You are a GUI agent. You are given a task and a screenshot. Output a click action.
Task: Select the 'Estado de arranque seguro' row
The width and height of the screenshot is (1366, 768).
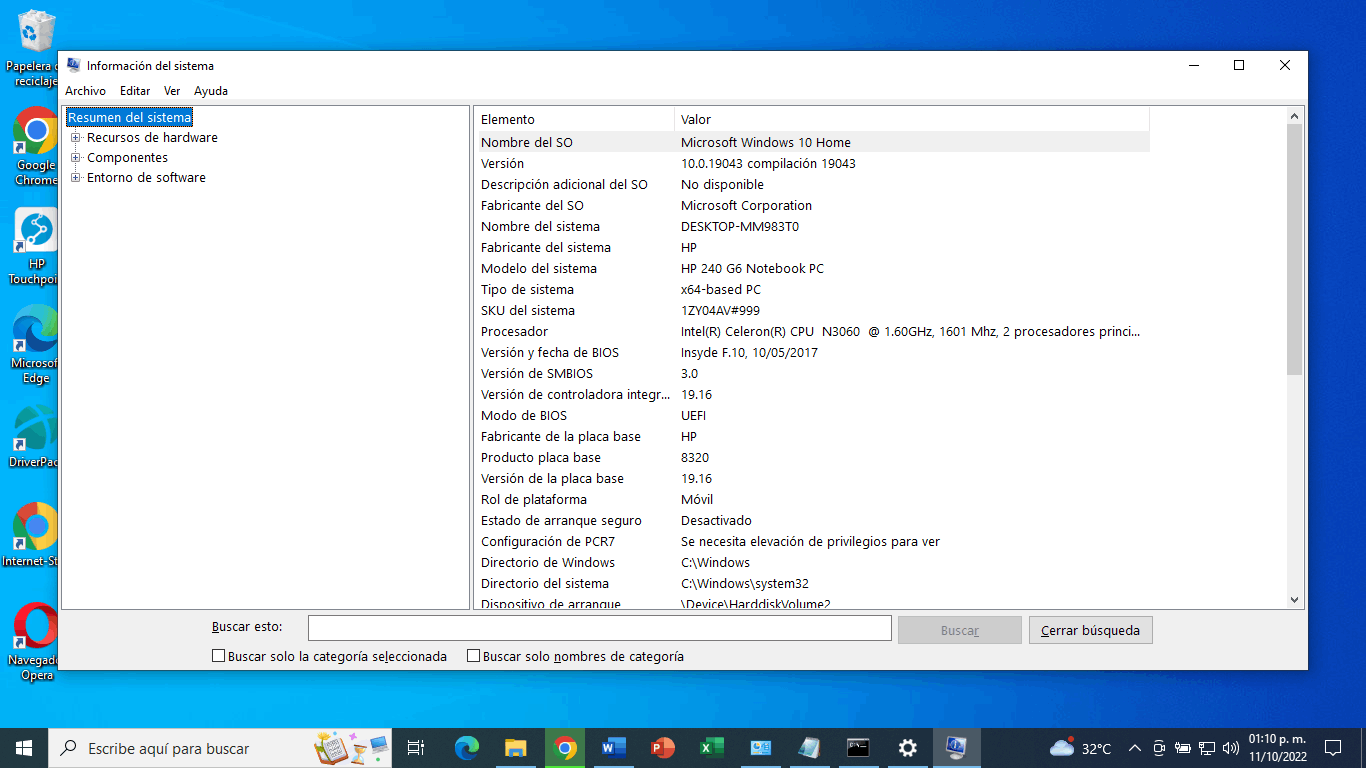coord(814,520)
